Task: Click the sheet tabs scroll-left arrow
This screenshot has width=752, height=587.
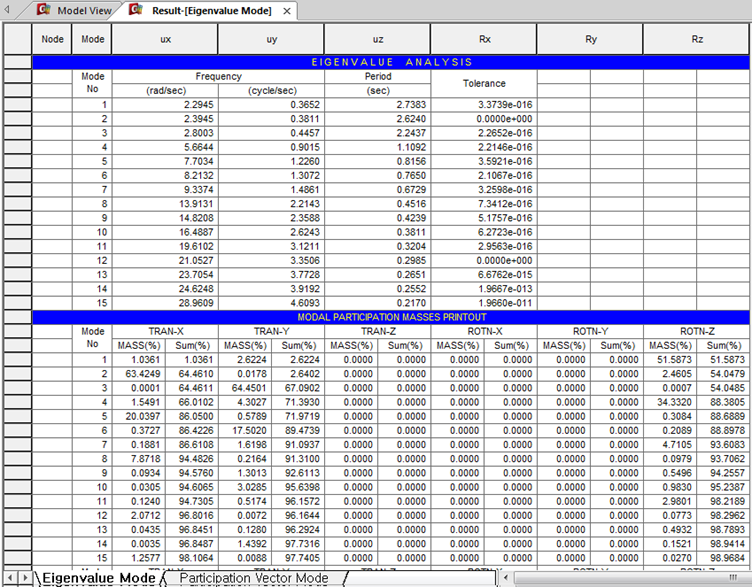Action: [x=10, y=578]
